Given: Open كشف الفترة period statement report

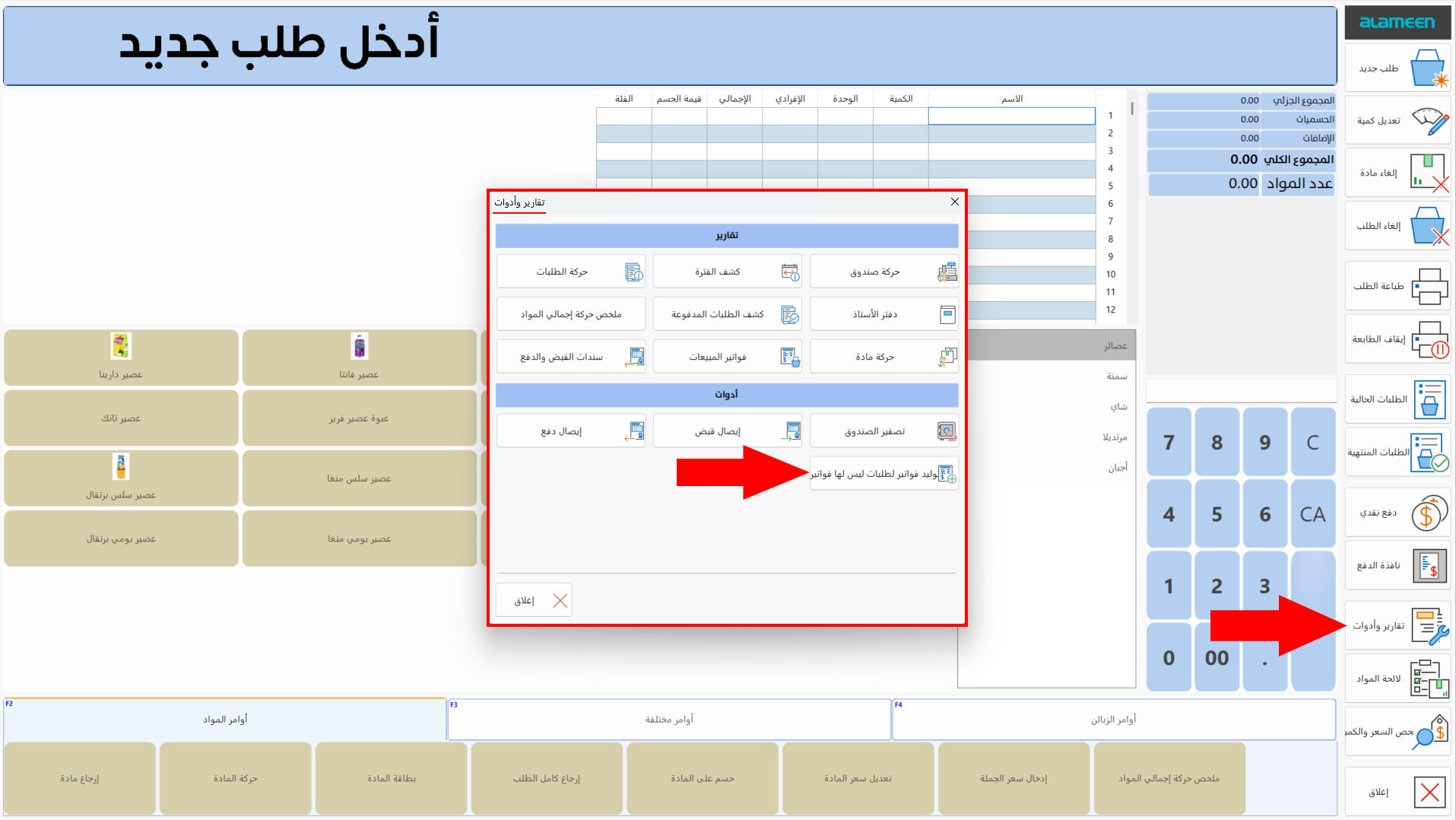Looking at the screenshot, I should coord(727,272).
